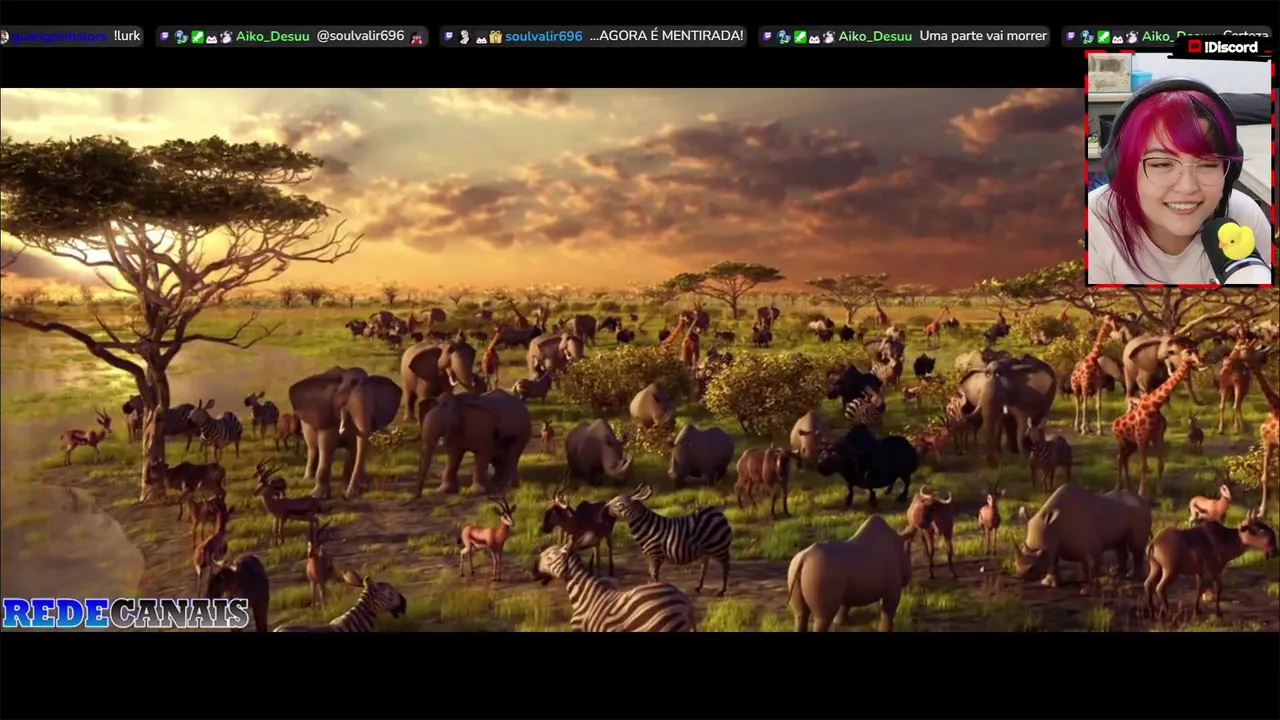Click green check badge before "Uma parte" Aiko_Desuu

(800, 37)
